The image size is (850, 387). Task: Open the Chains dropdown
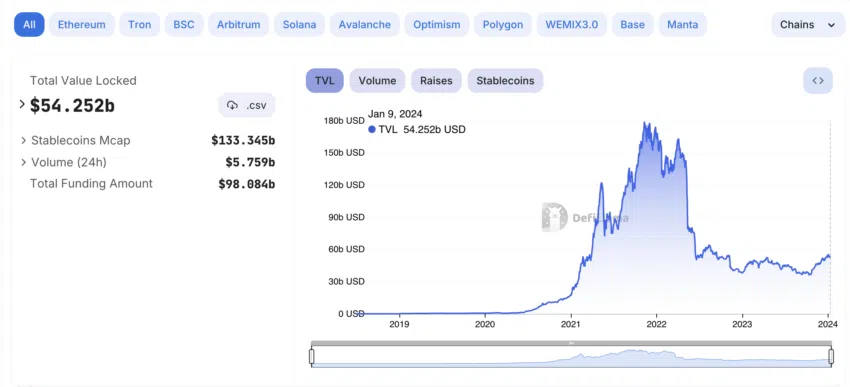[808, 24]
